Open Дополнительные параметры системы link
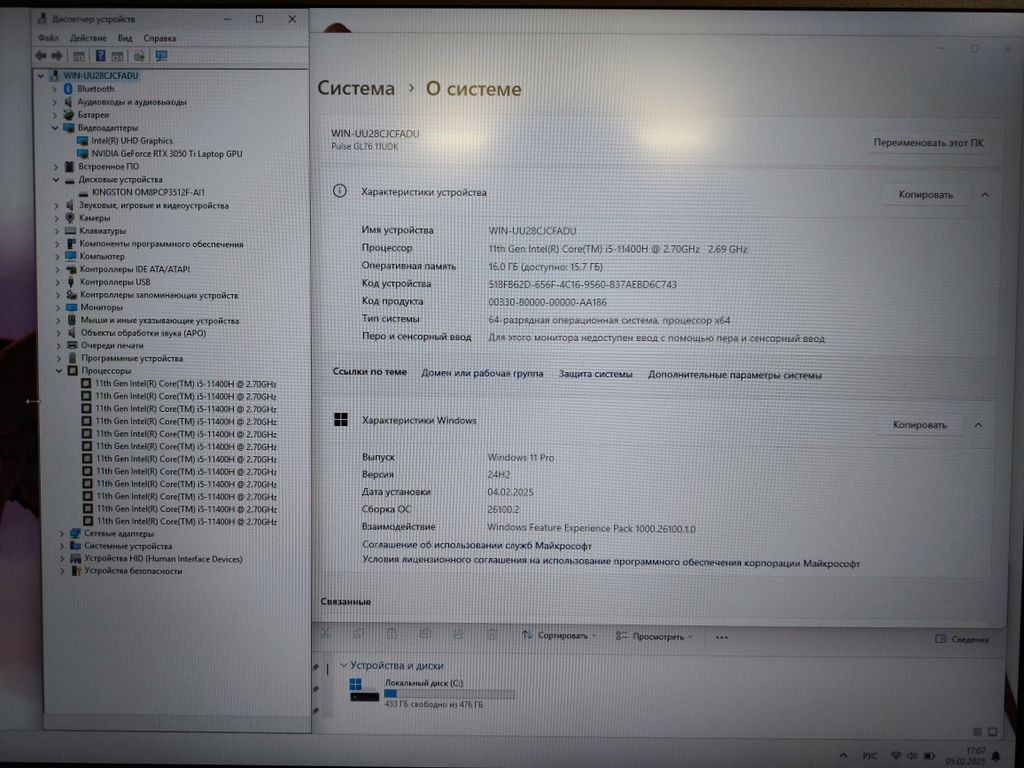 click(x=734, y=376)
